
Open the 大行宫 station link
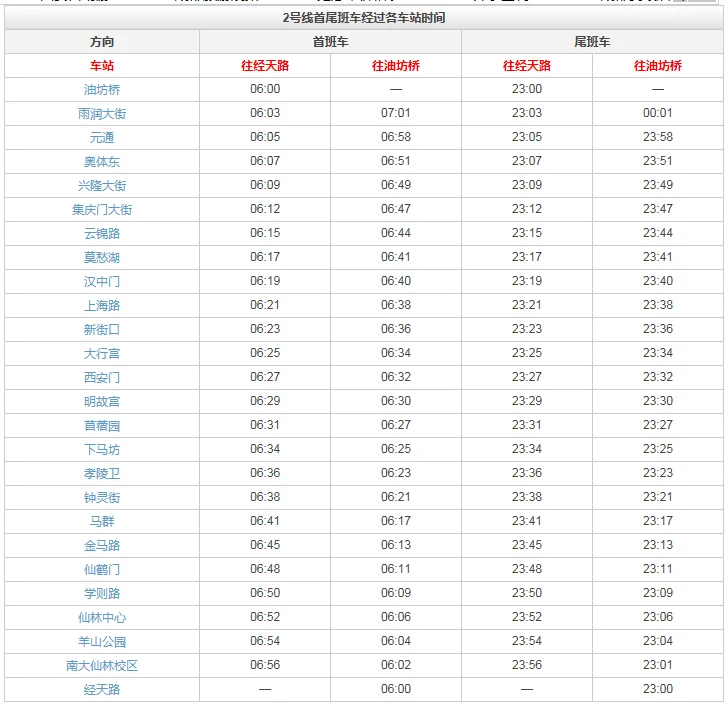coord(102,353)
